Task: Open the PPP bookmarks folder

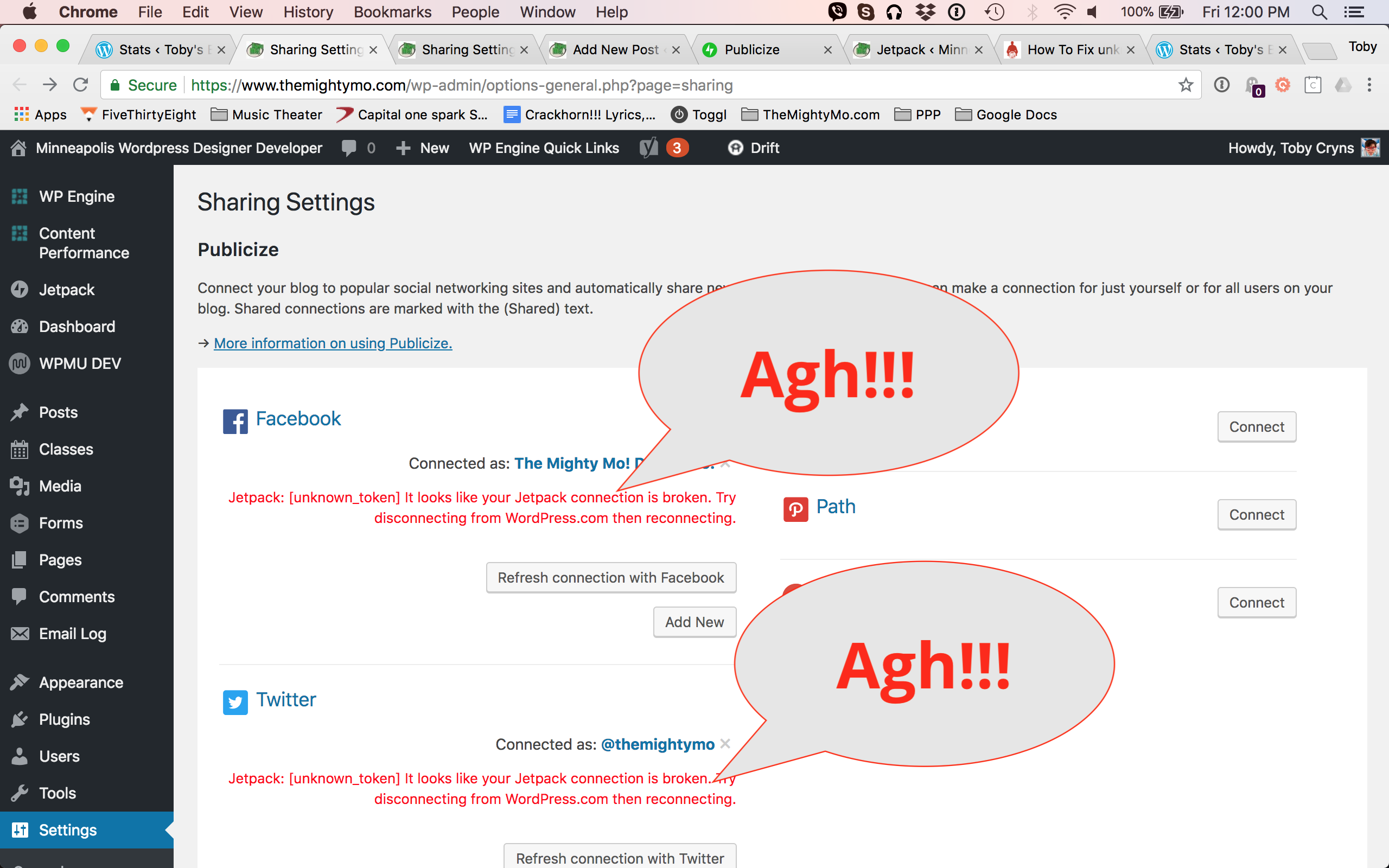Action: click(x=917, y=115)
